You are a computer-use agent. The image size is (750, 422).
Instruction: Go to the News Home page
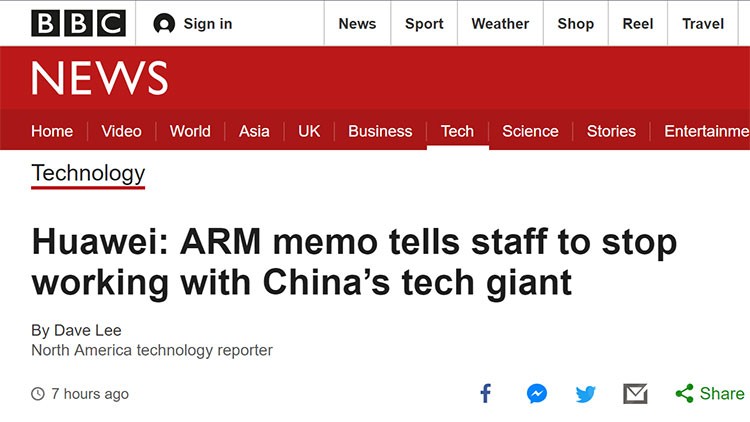pyautogui.click(x=52, y=131)
